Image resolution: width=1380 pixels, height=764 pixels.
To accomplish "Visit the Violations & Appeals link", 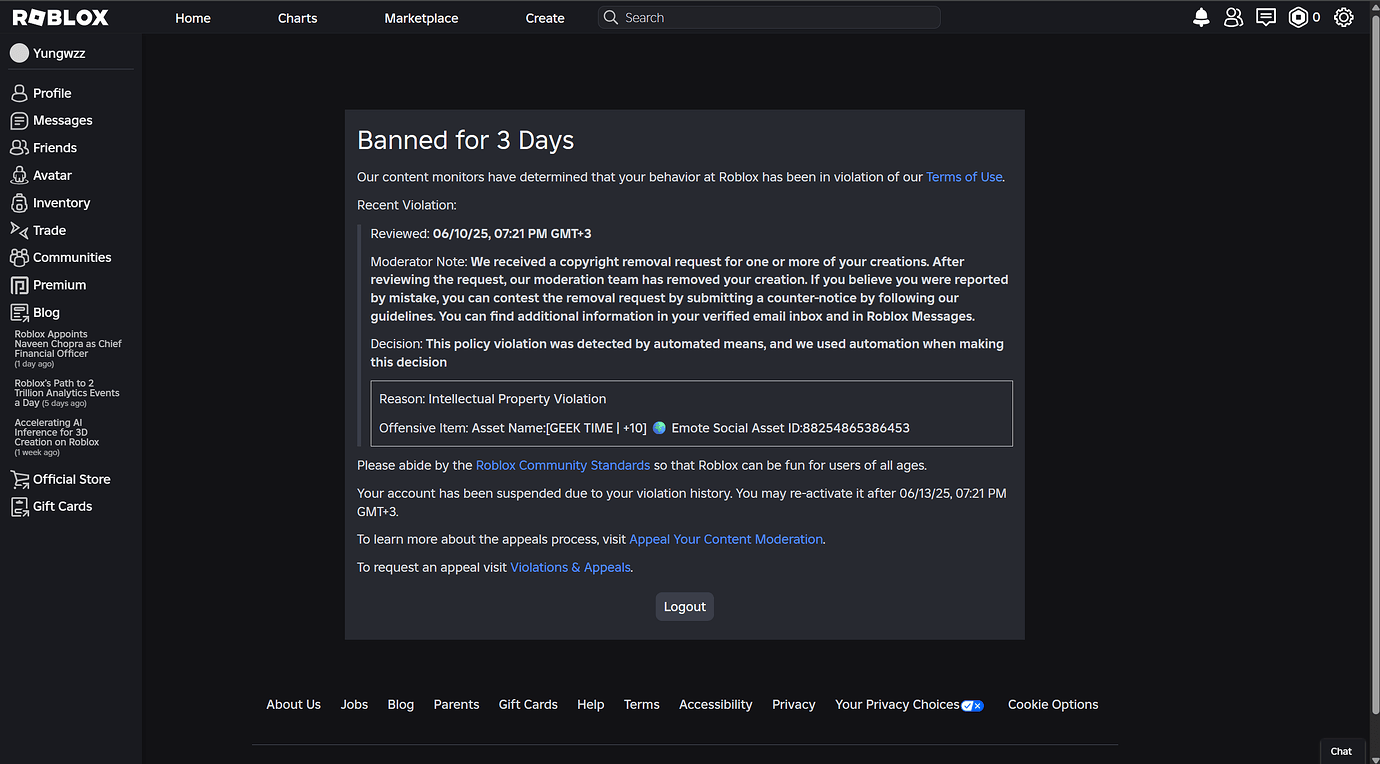I will coord(570,566).
